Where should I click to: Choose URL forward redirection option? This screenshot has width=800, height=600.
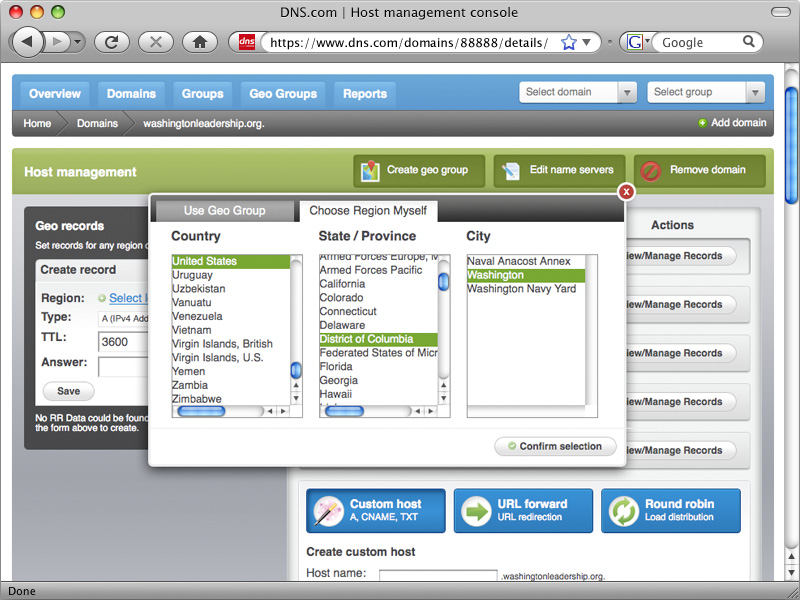523,511
